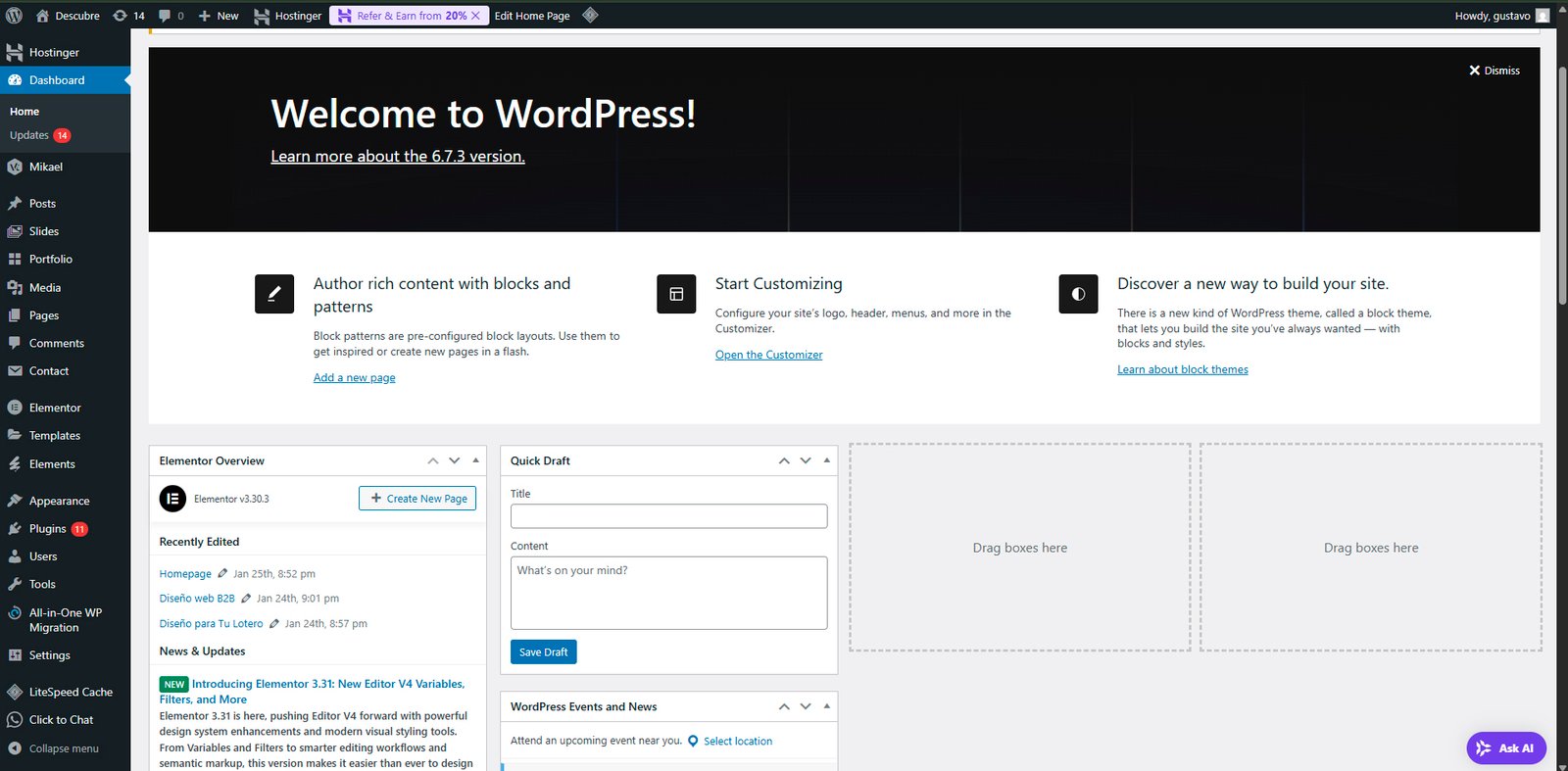Click the Save Draft button
1568x771 pixels.
(x=544, y=651)
